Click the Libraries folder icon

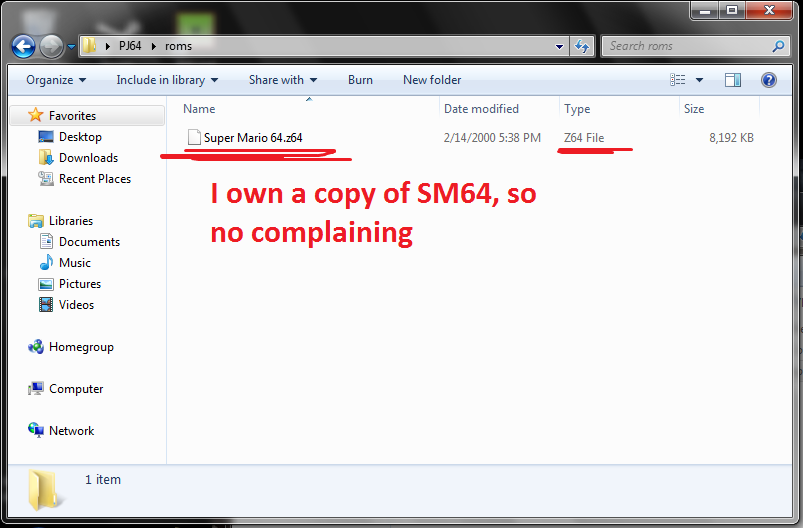[36, 221]
